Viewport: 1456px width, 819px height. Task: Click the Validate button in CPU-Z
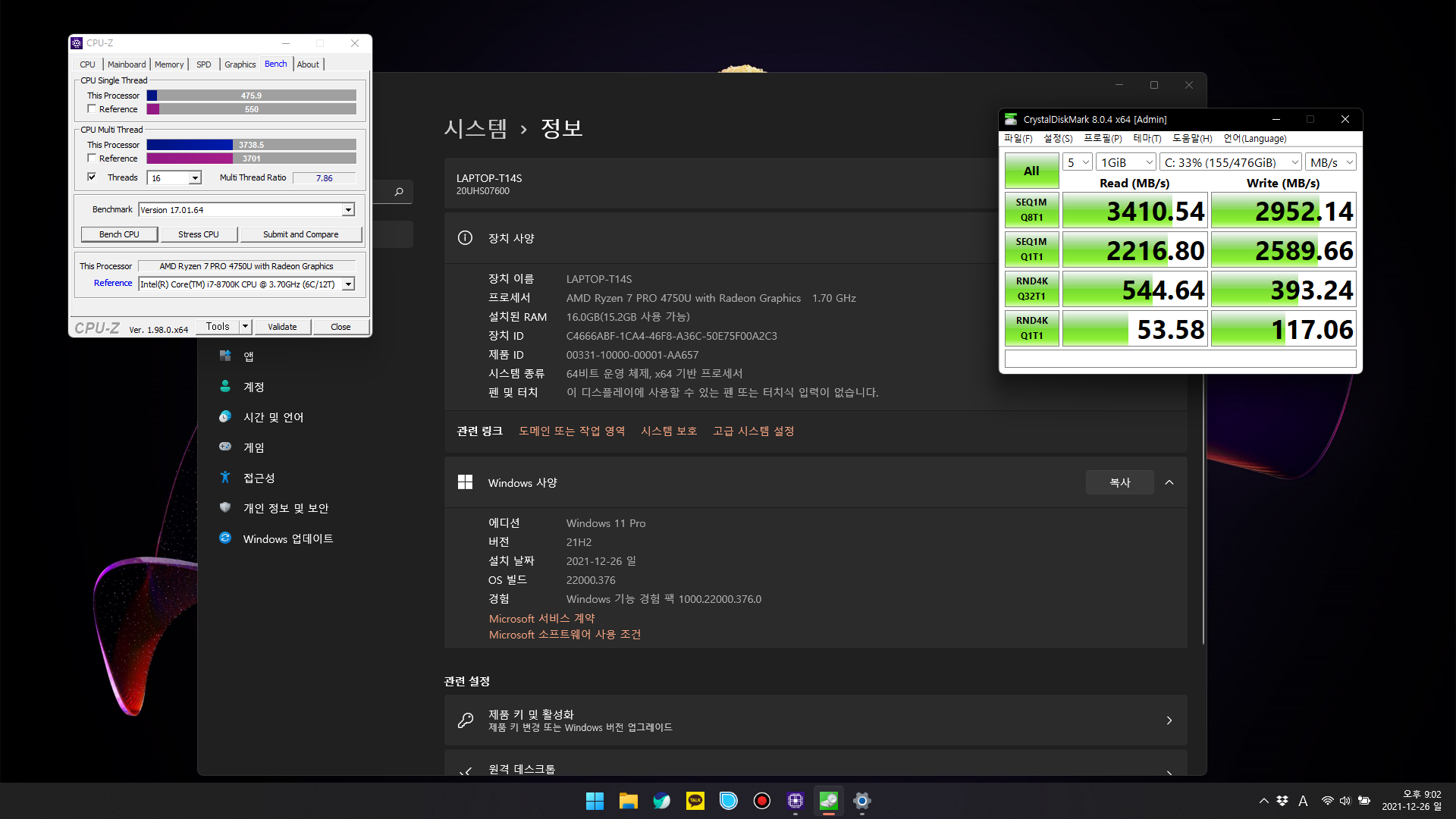282,327
